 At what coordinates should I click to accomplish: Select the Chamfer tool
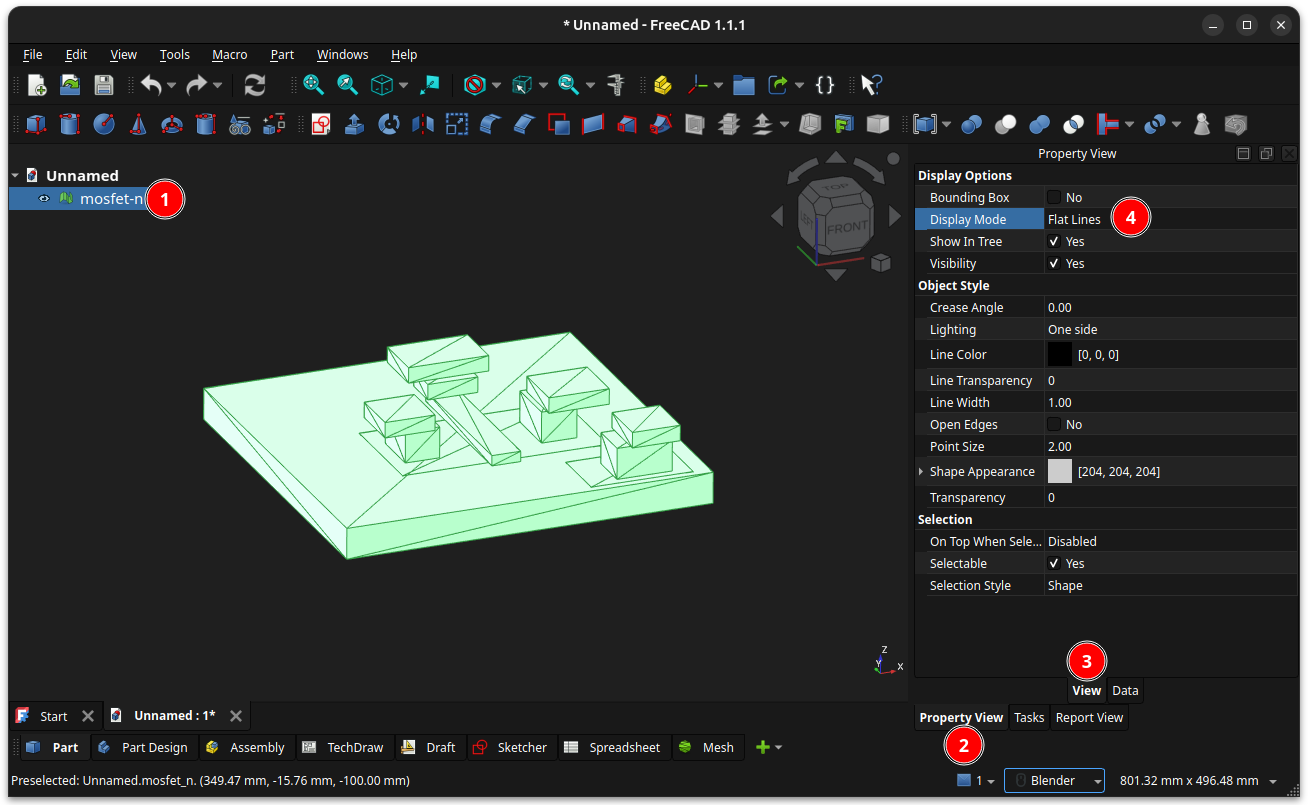click(524, 124)
